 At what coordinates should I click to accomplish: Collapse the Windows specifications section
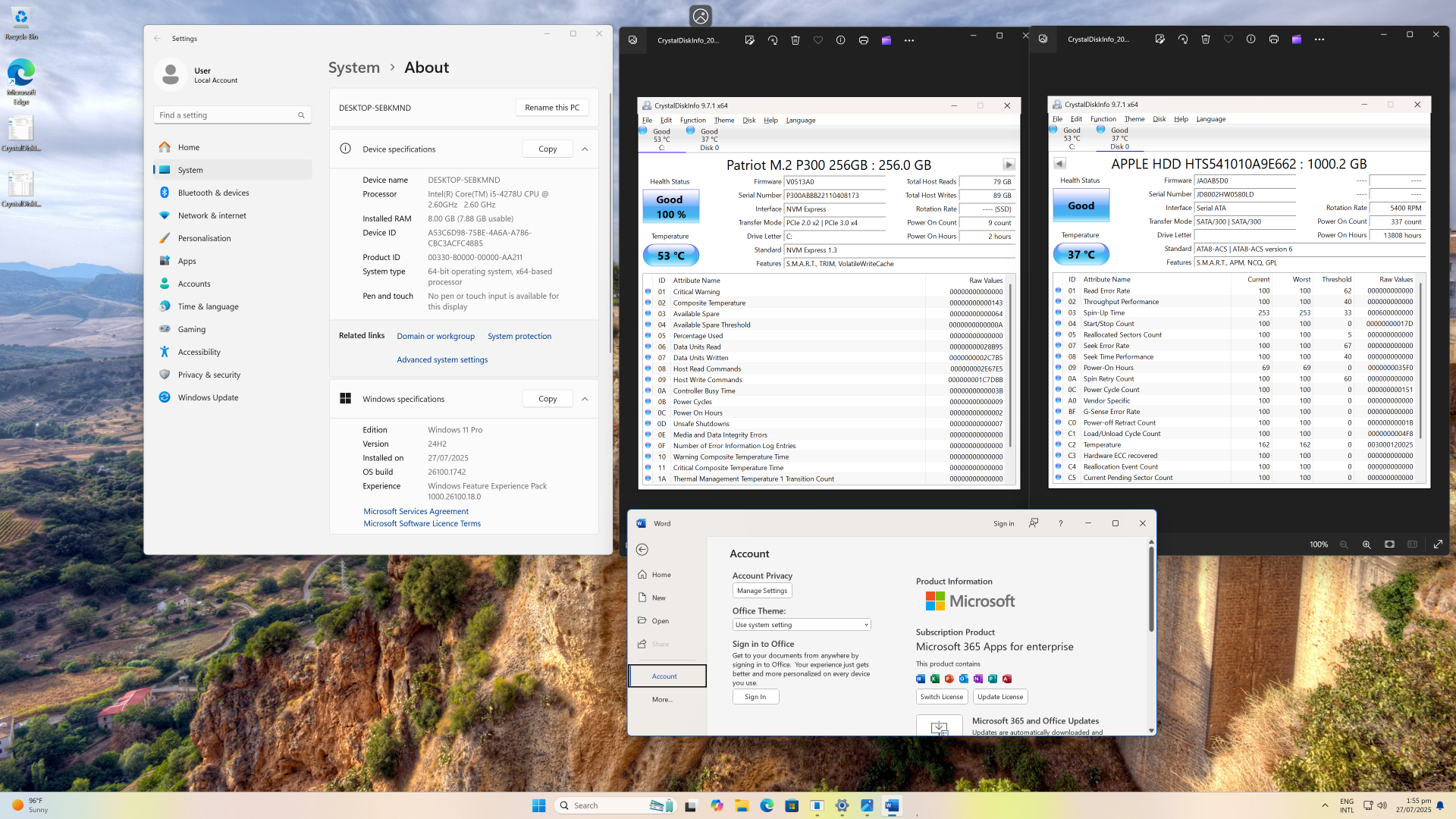point(585,399)
